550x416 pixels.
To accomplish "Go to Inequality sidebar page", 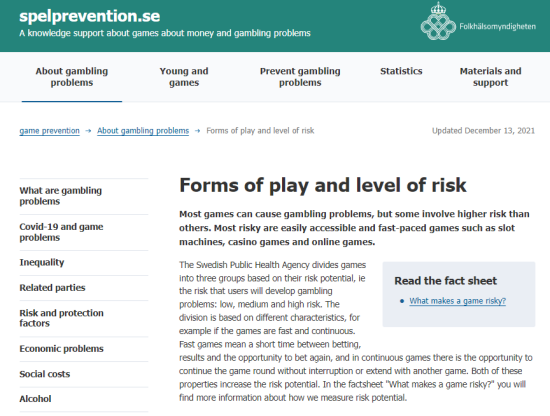I will point(83,263).
